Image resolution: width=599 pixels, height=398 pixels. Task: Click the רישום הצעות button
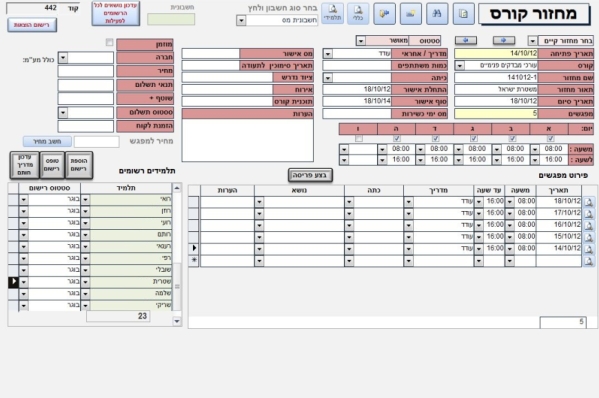tap(32, 25)
